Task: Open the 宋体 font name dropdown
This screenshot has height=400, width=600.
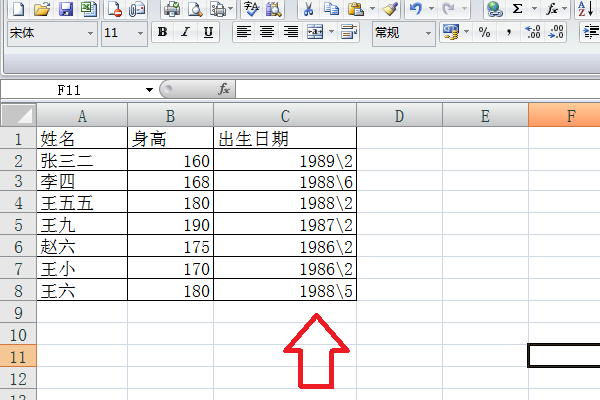Action: [90, 34]
